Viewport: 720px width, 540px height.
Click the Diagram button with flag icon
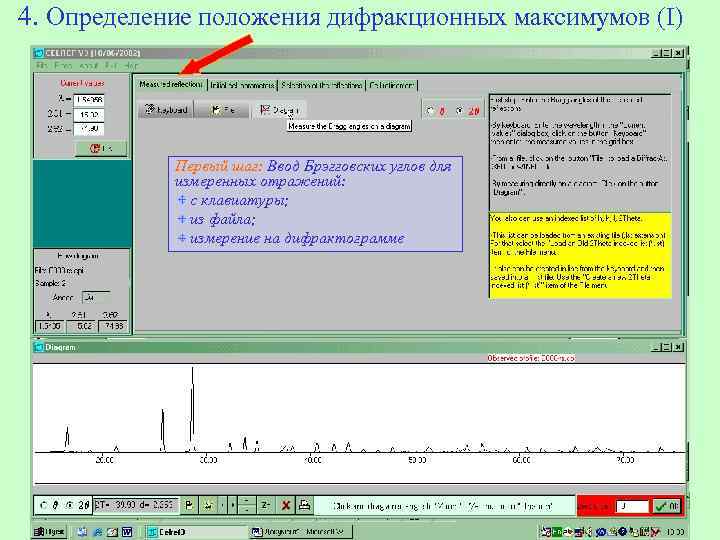(279, 110)
